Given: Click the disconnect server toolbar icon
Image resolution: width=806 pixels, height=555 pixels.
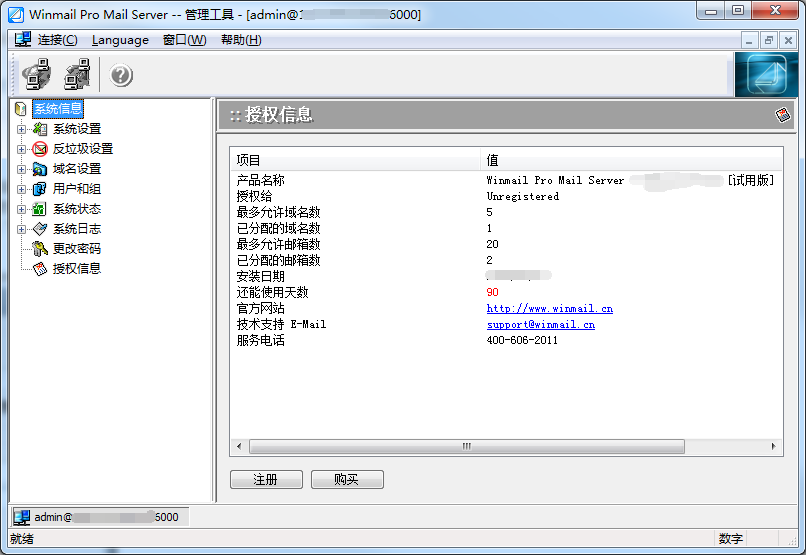Looking at the screenshot, I should (x=77, y=74).
